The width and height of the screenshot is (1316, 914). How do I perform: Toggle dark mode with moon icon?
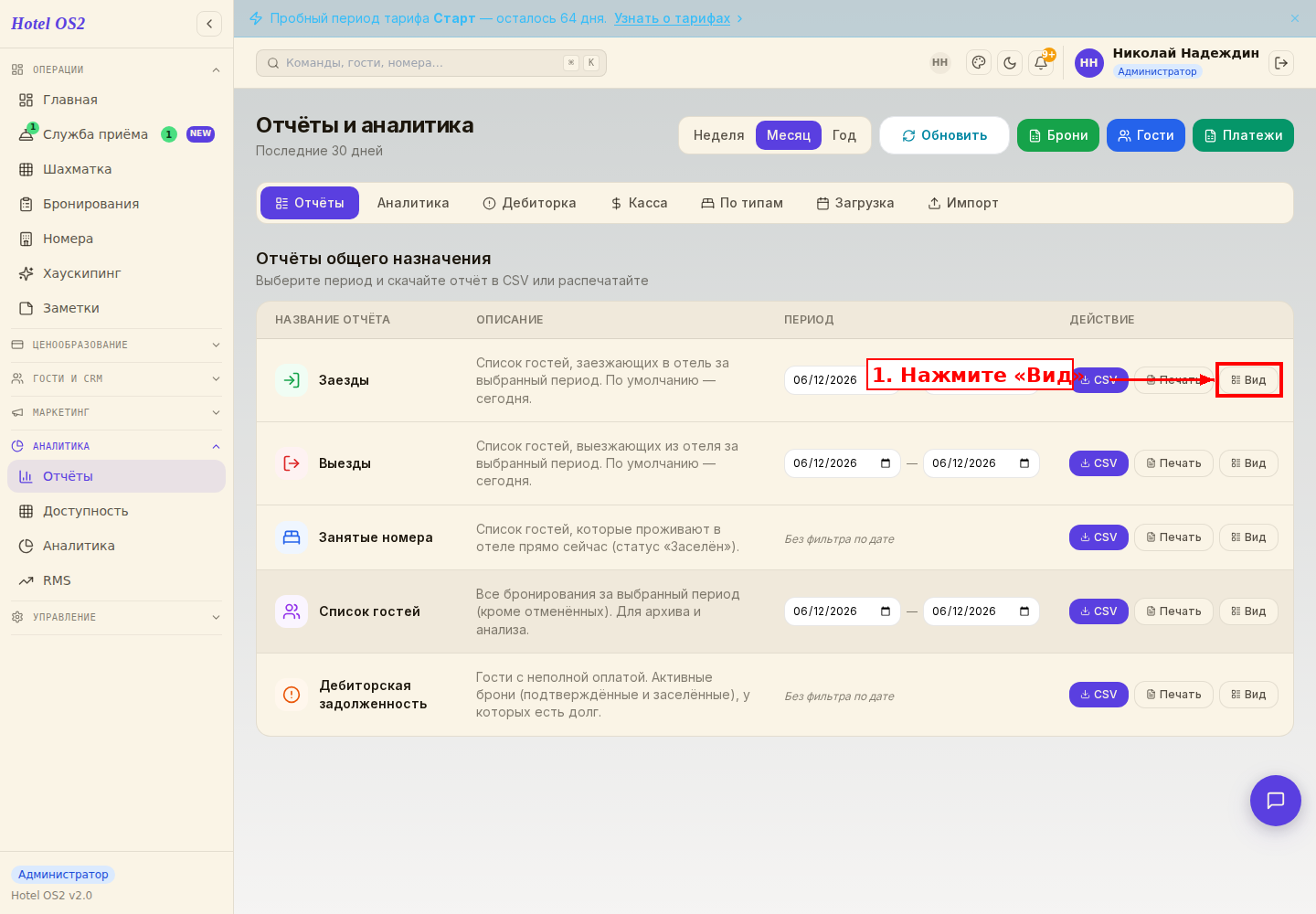pos(1010,63)
